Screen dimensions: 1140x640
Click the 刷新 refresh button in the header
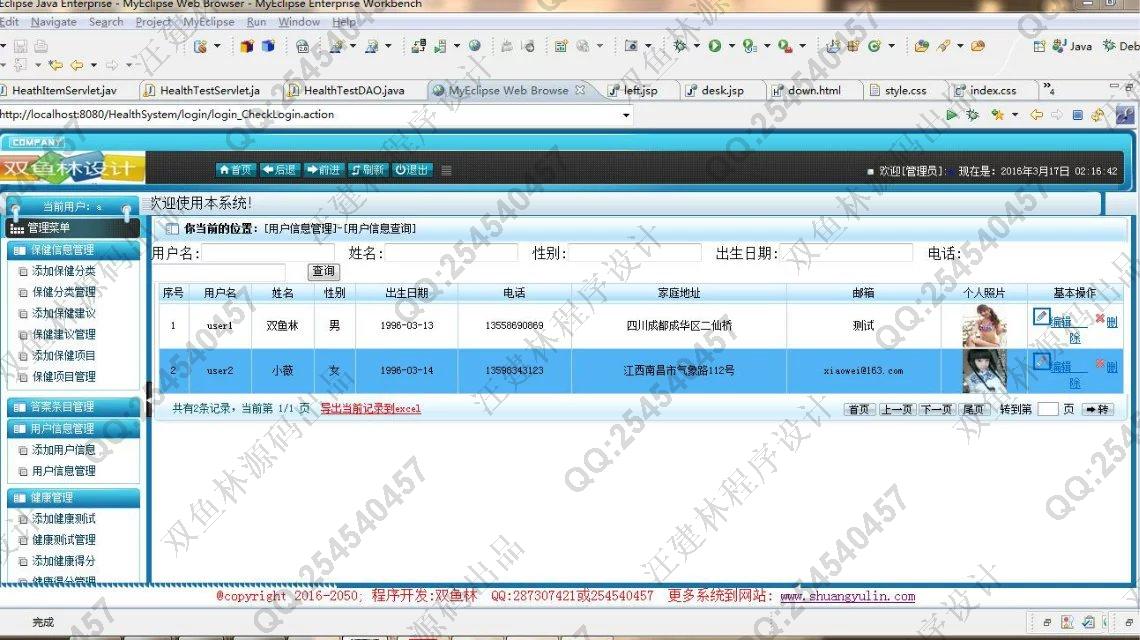click(368, 170)
